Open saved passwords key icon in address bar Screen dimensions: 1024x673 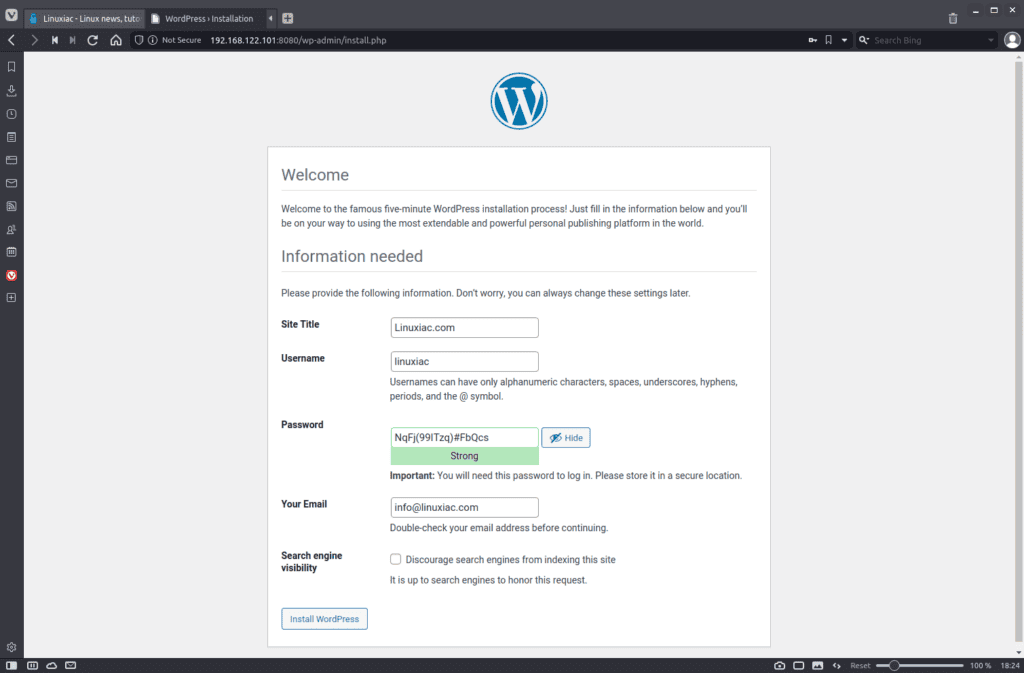[812, 40]
